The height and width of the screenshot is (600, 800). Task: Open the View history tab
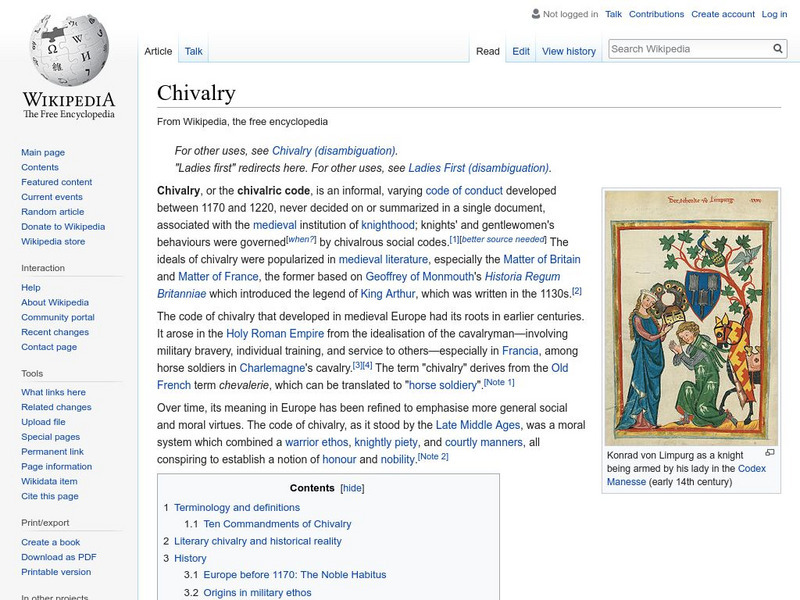point(568,51)
